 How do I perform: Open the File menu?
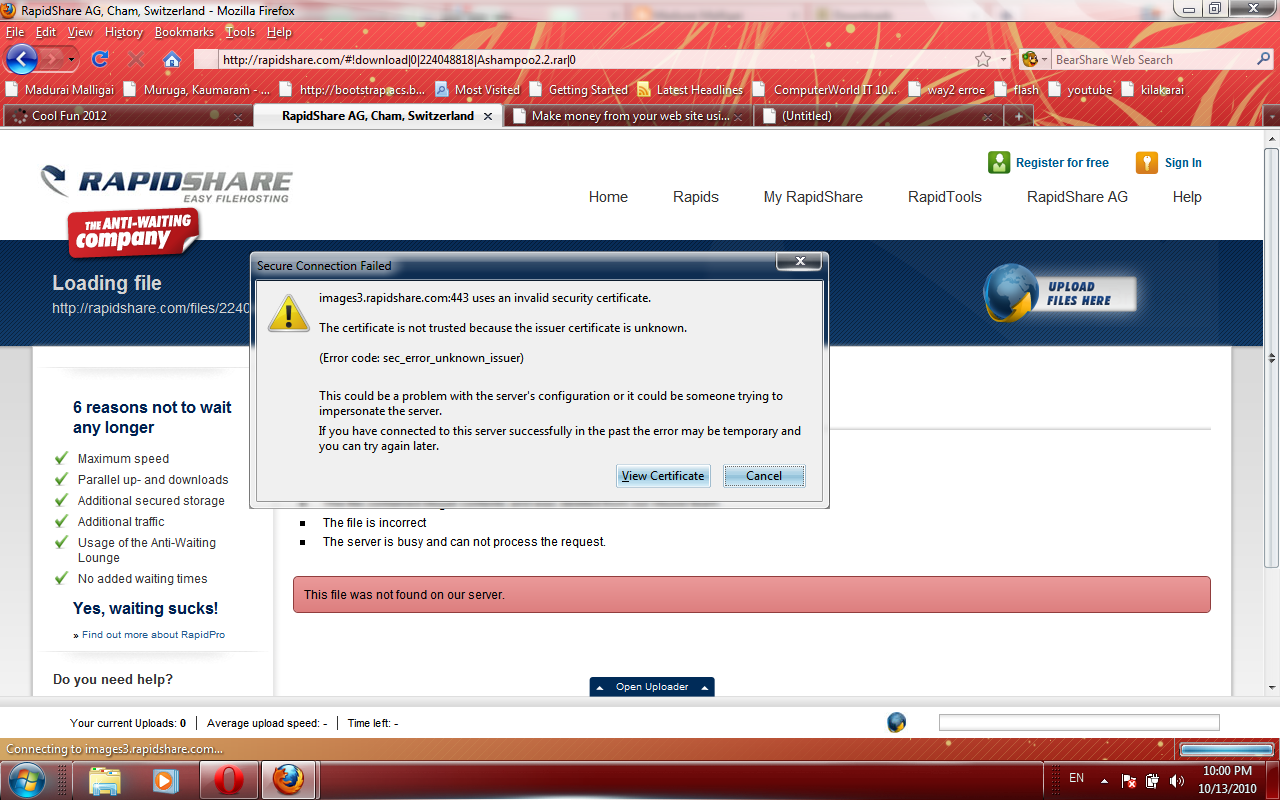coord(15,32)
